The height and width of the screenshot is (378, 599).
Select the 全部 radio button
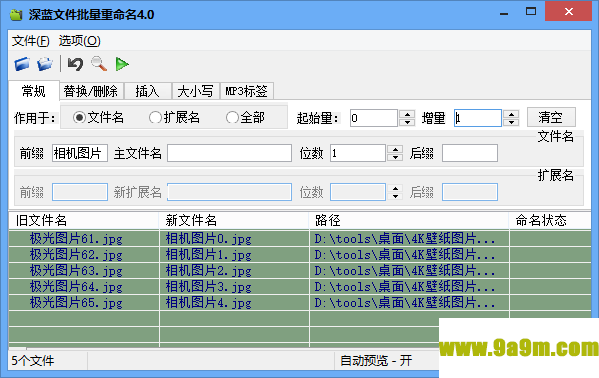point(245,117)
